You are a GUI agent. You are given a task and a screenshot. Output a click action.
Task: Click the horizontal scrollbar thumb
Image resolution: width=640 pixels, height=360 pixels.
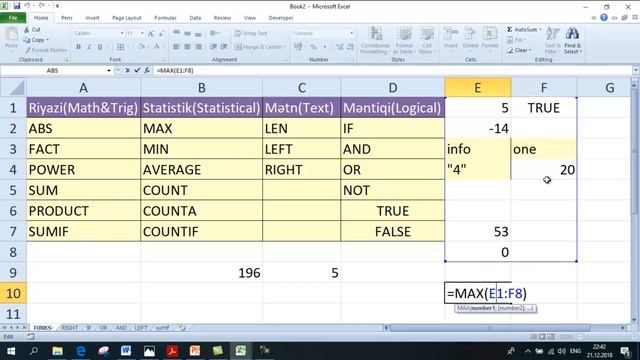pyautogui.click(x=490, y=328)
